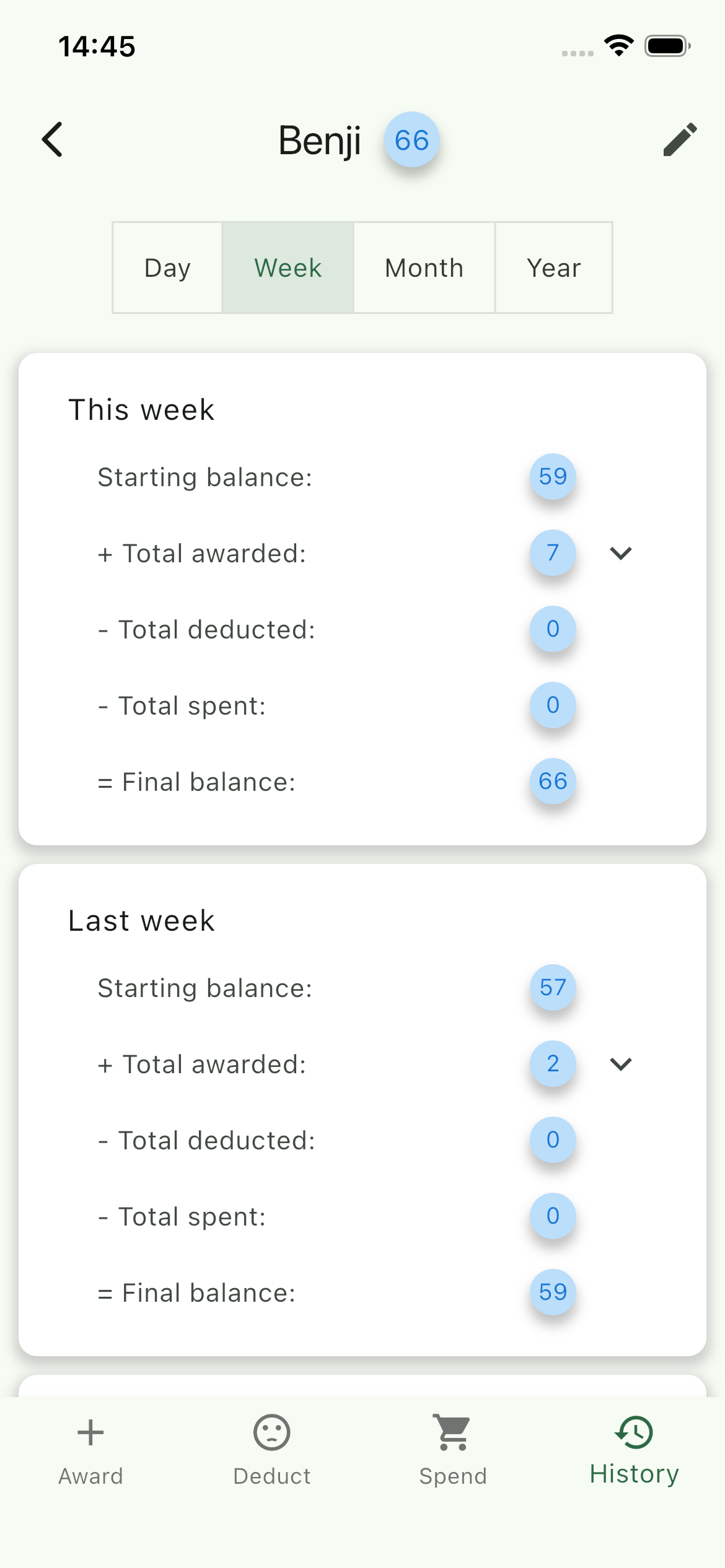Tap the Wi-Fi status icon
This screenshot has width=725, height=1568.
(618, 46)
